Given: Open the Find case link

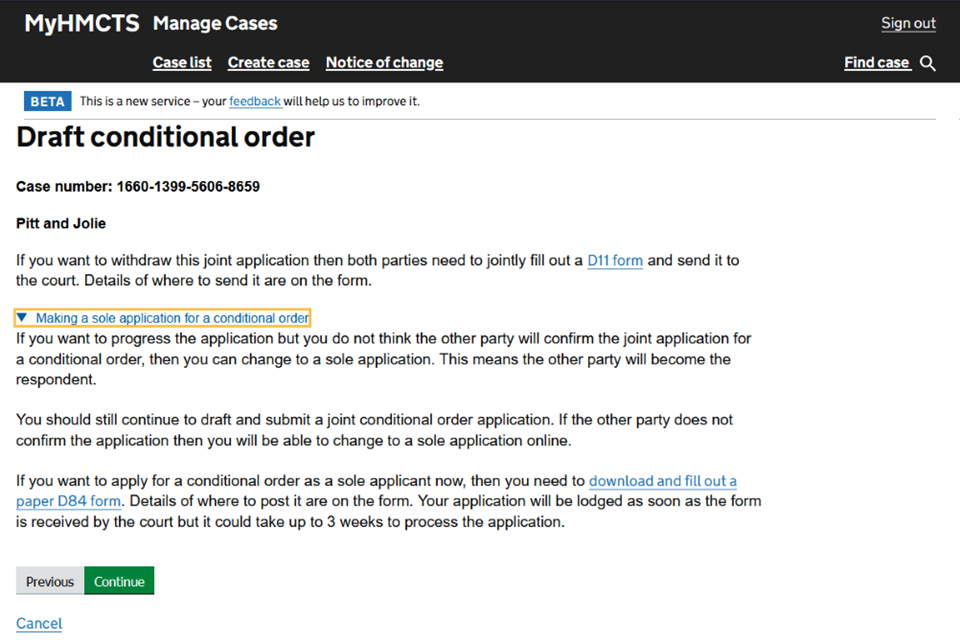Looking at the screenshot, I should point(876,62).
